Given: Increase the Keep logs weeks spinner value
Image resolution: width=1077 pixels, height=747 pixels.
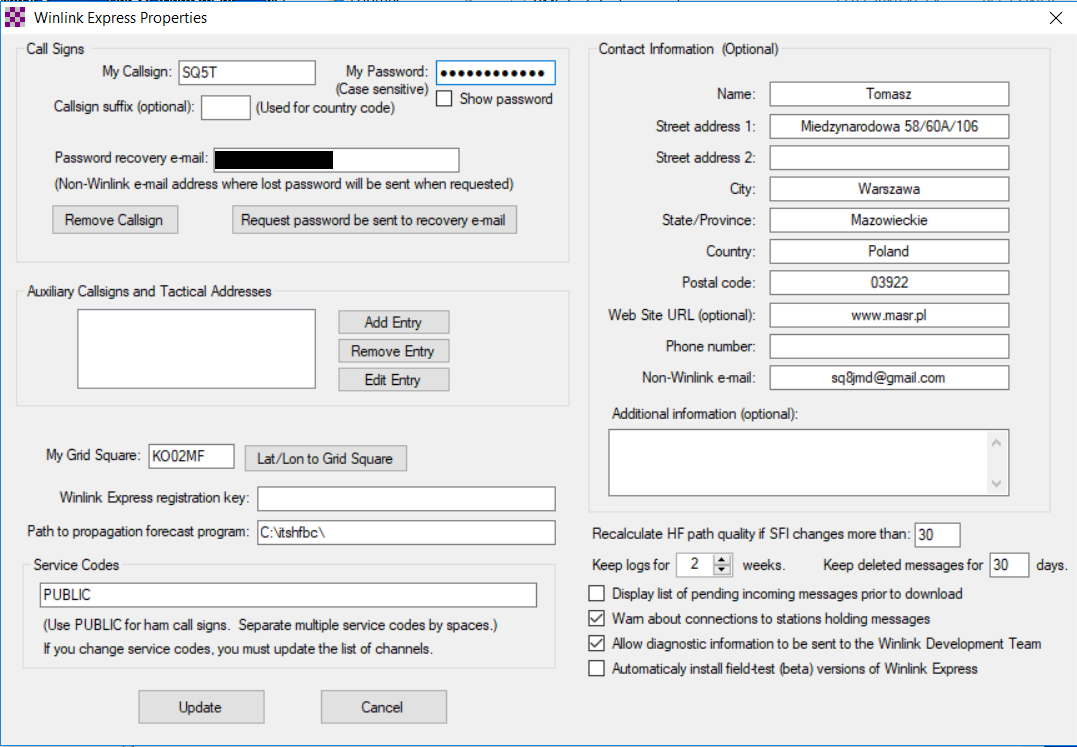Looking at the screenshot, I should [x=722, y=559].
